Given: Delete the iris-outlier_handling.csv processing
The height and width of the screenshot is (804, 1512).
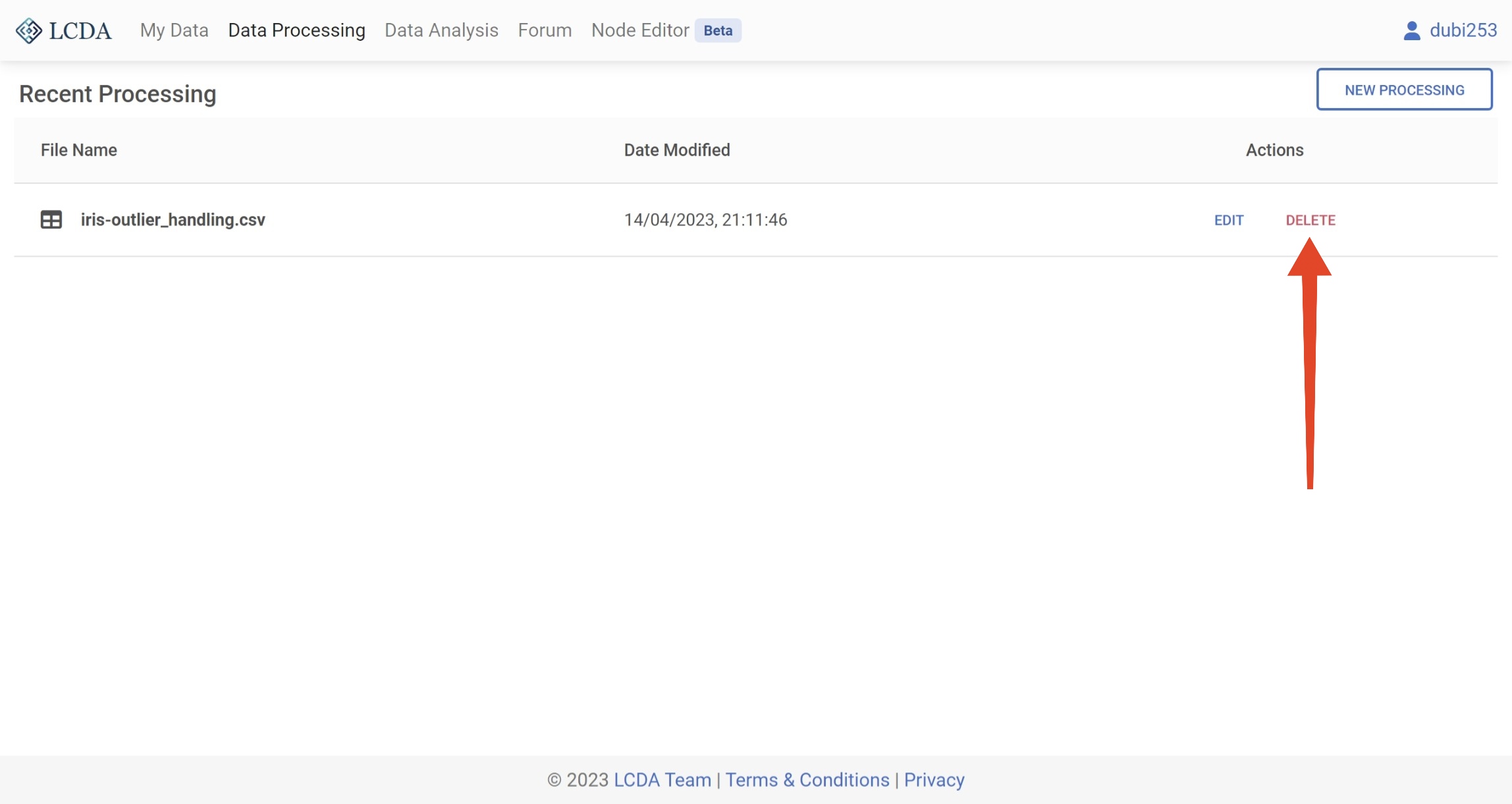Looking at the screenshot, I should click(1310, 220).
